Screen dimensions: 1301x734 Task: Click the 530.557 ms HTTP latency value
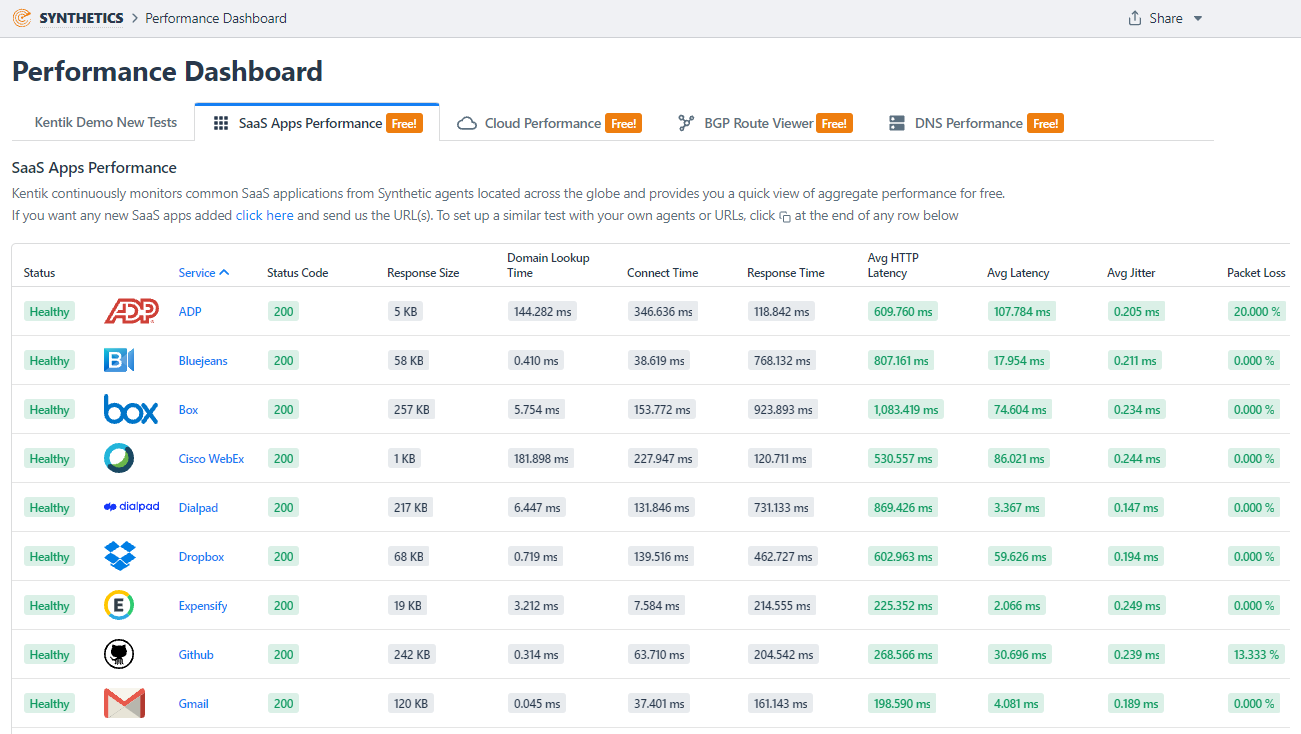(903, 459)
